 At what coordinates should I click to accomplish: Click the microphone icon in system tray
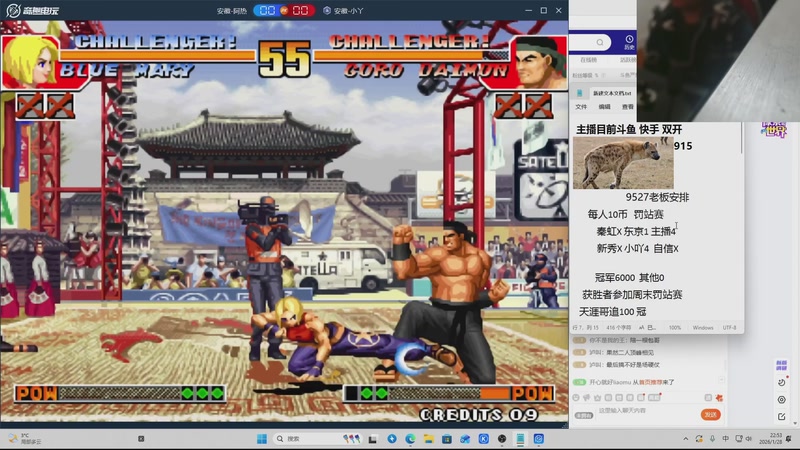tap(712, 439)
